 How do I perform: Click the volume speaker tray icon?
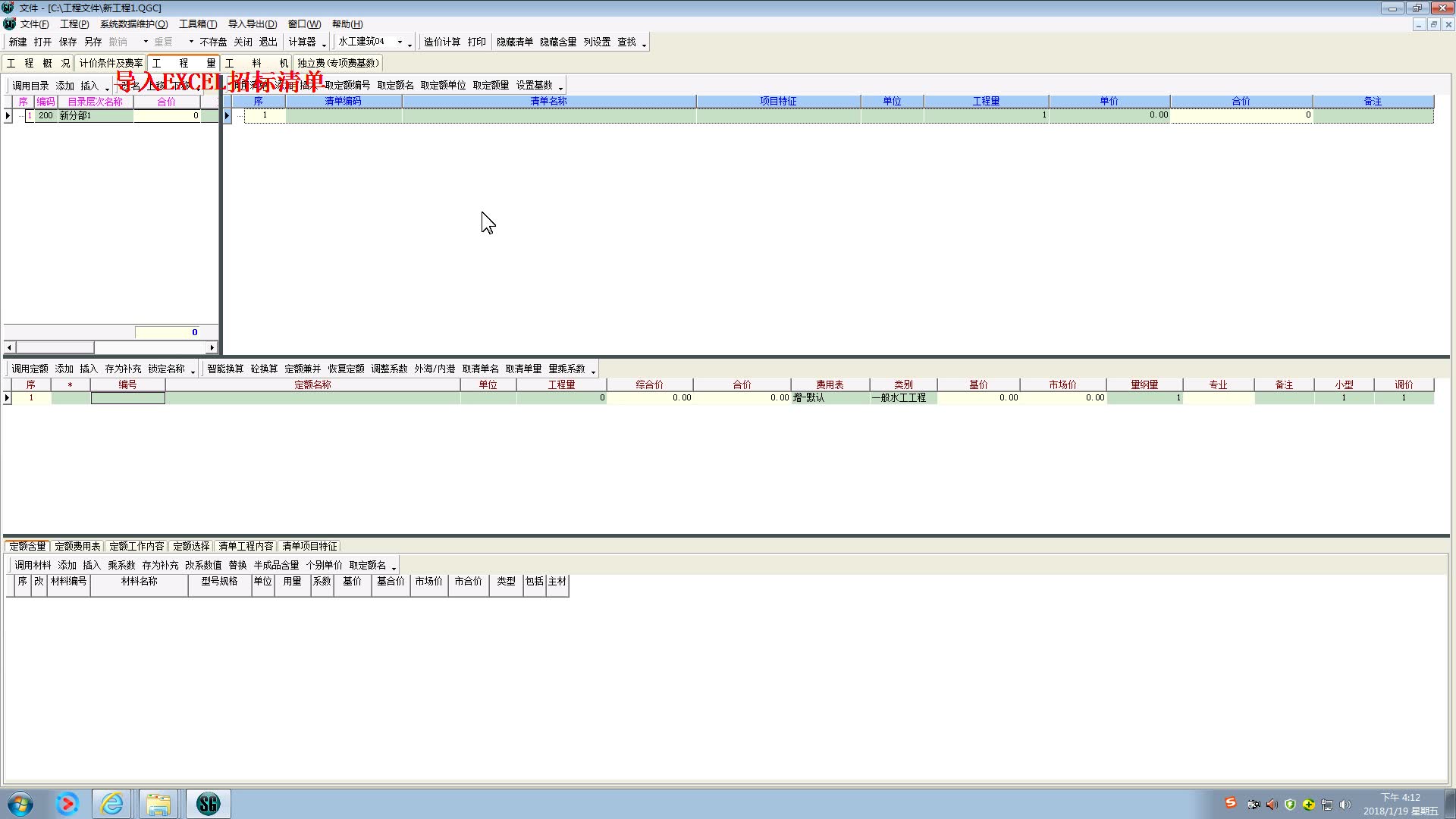1345,805
